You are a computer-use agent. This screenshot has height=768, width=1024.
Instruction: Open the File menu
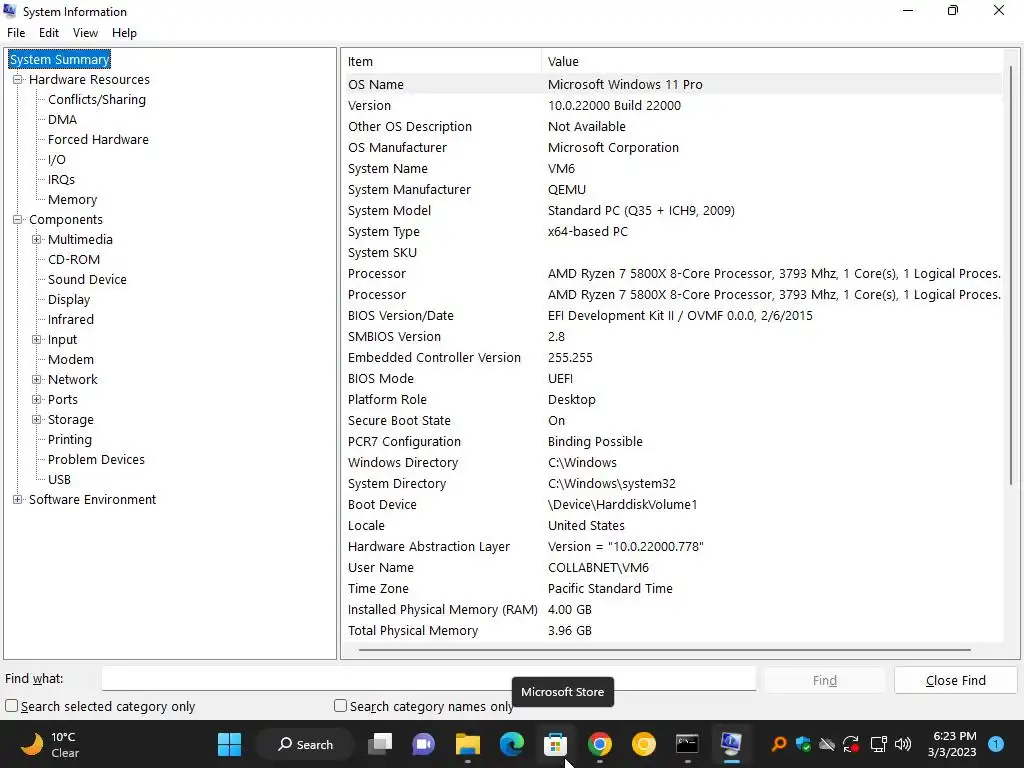point(16,33)
